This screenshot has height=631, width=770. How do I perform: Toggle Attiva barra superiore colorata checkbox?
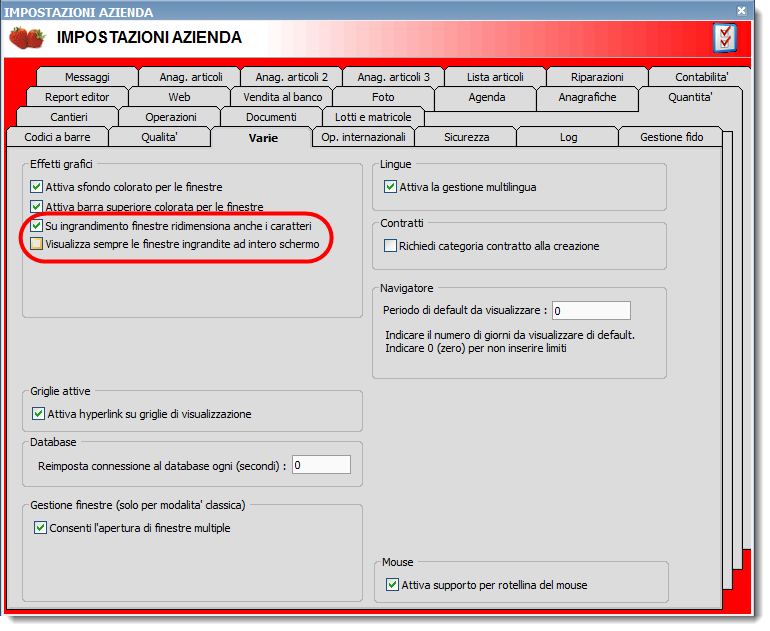click(36, 206)
